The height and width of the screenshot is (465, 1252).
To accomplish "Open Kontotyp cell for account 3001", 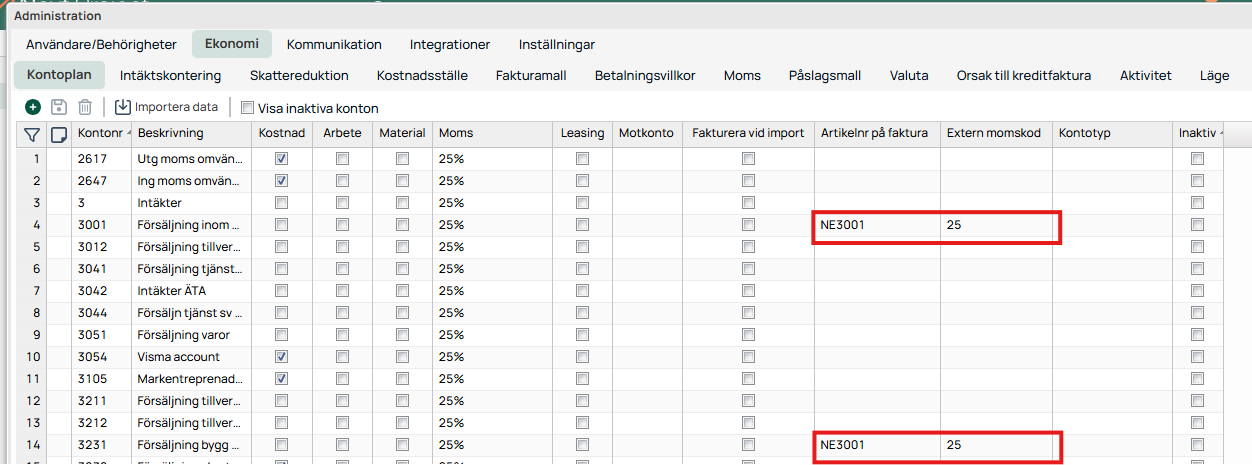I will [x=1112, y=225].
